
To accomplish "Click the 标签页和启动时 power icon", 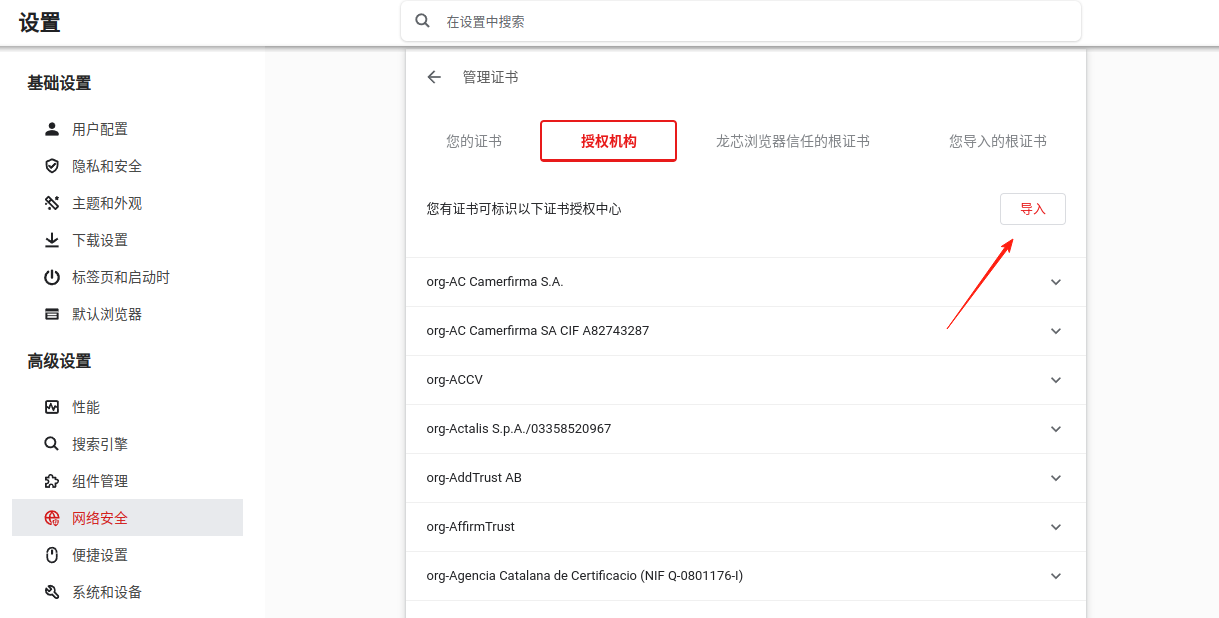I will point(52,277).
